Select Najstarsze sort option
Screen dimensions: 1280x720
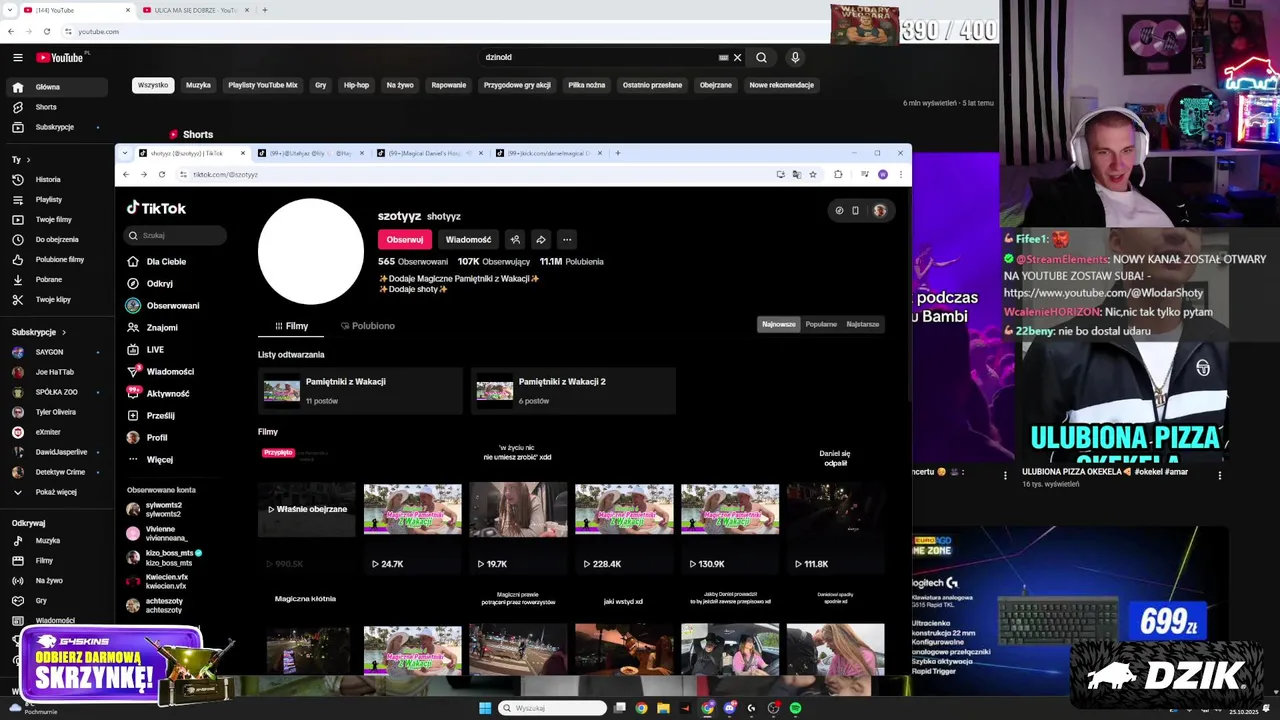coord(862,324)
